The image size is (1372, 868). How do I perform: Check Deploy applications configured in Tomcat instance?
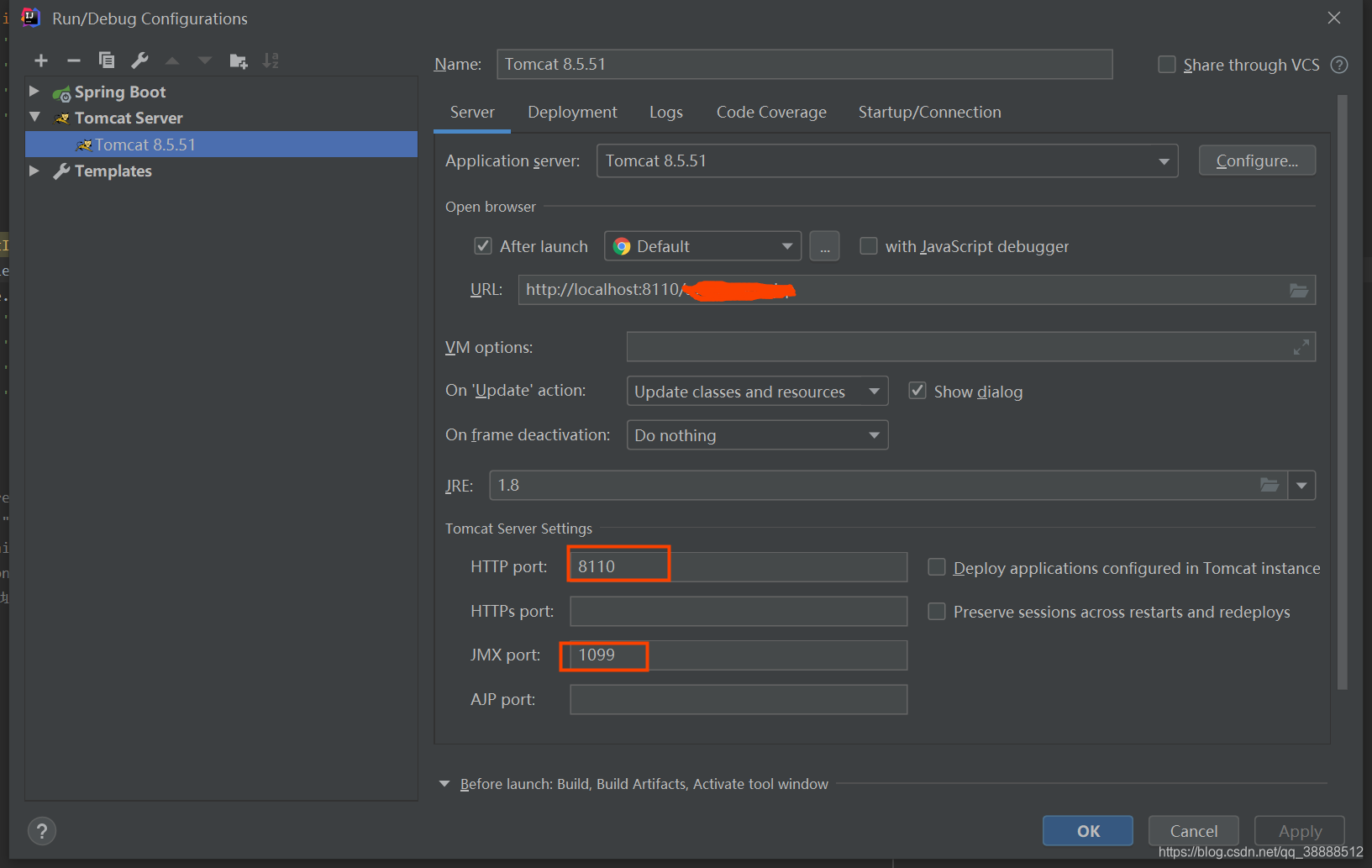click(937, 567)
